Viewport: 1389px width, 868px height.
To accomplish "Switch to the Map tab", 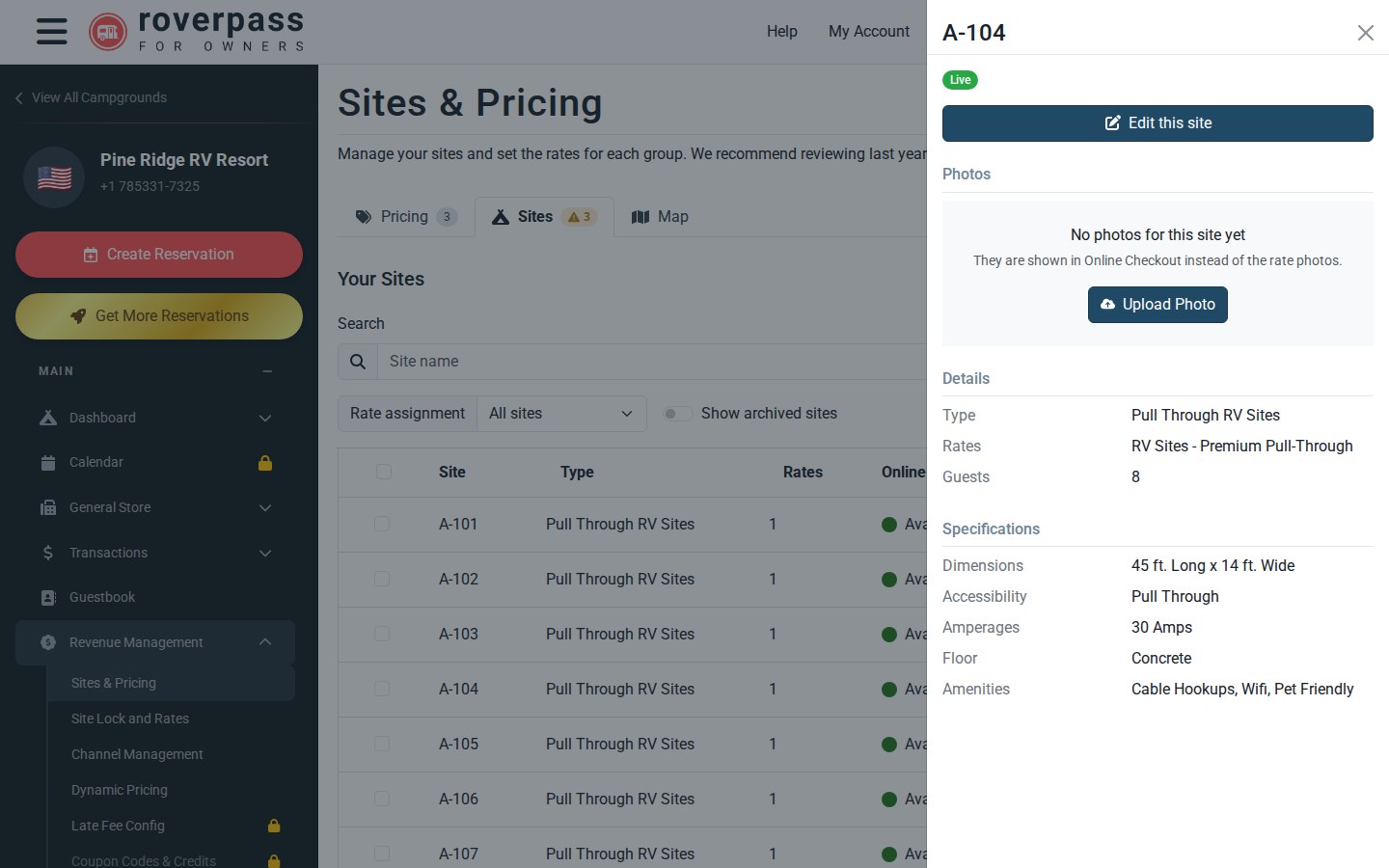I will click(660, 217).
